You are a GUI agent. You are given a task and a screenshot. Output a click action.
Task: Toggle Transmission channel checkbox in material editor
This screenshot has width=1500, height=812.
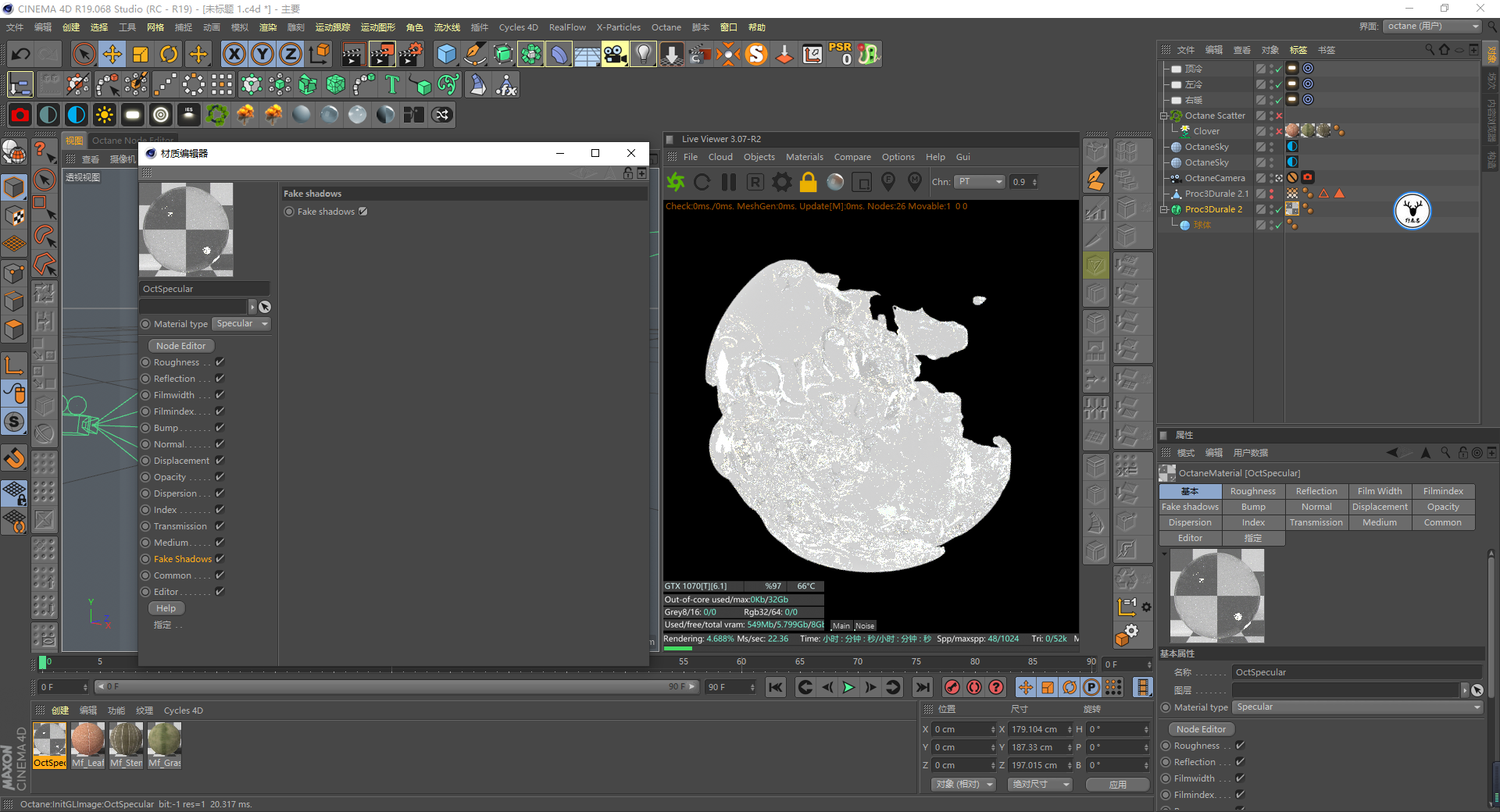tap(220, 525)
